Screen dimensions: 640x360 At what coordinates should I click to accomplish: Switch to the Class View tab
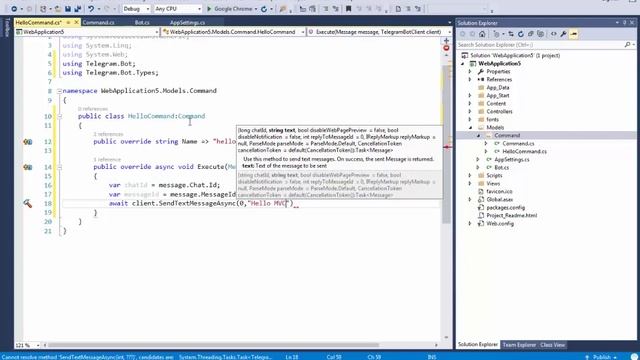[x=553, y=345]
